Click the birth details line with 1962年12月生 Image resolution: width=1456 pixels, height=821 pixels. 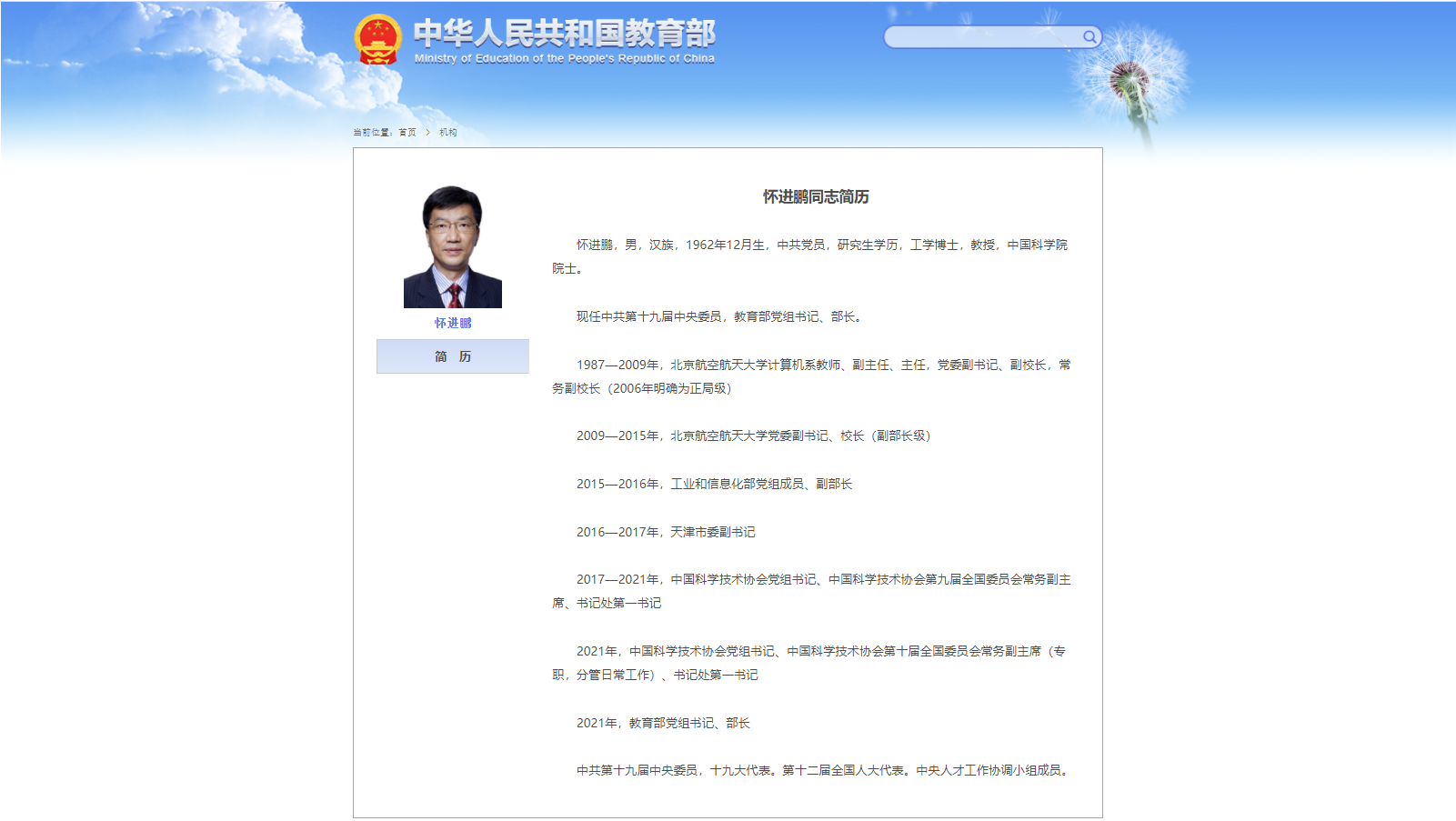point(810,256)
